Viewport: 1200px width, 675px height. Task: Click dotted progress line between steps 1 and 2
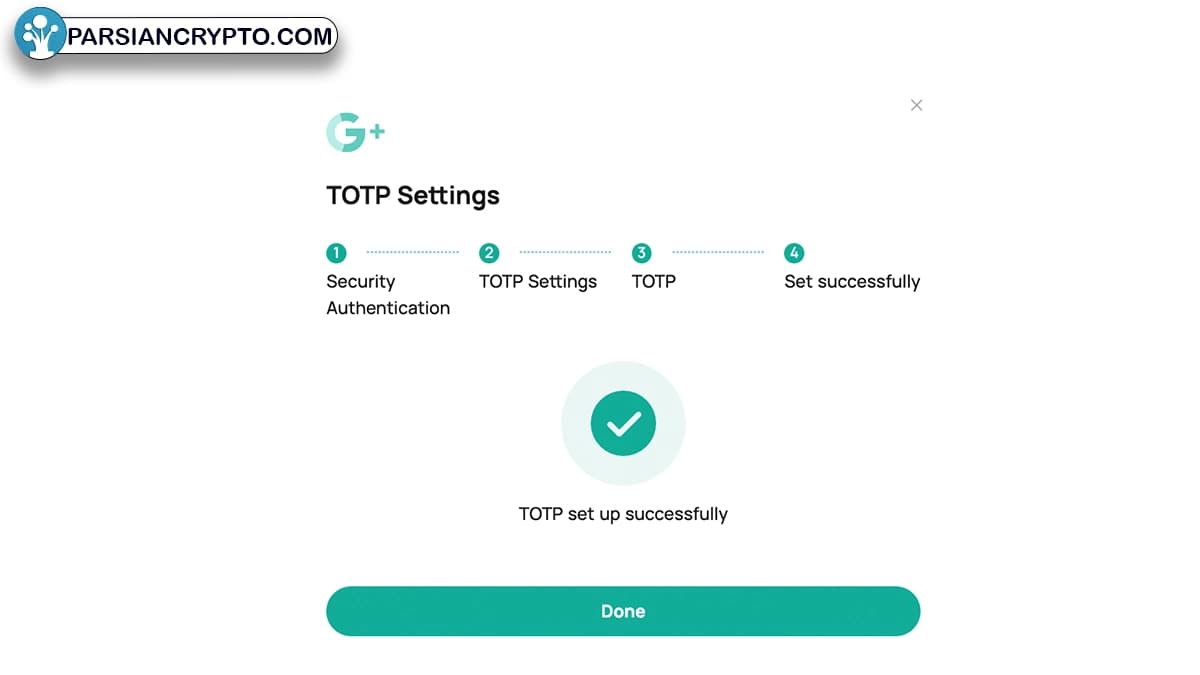click(412, 253)
